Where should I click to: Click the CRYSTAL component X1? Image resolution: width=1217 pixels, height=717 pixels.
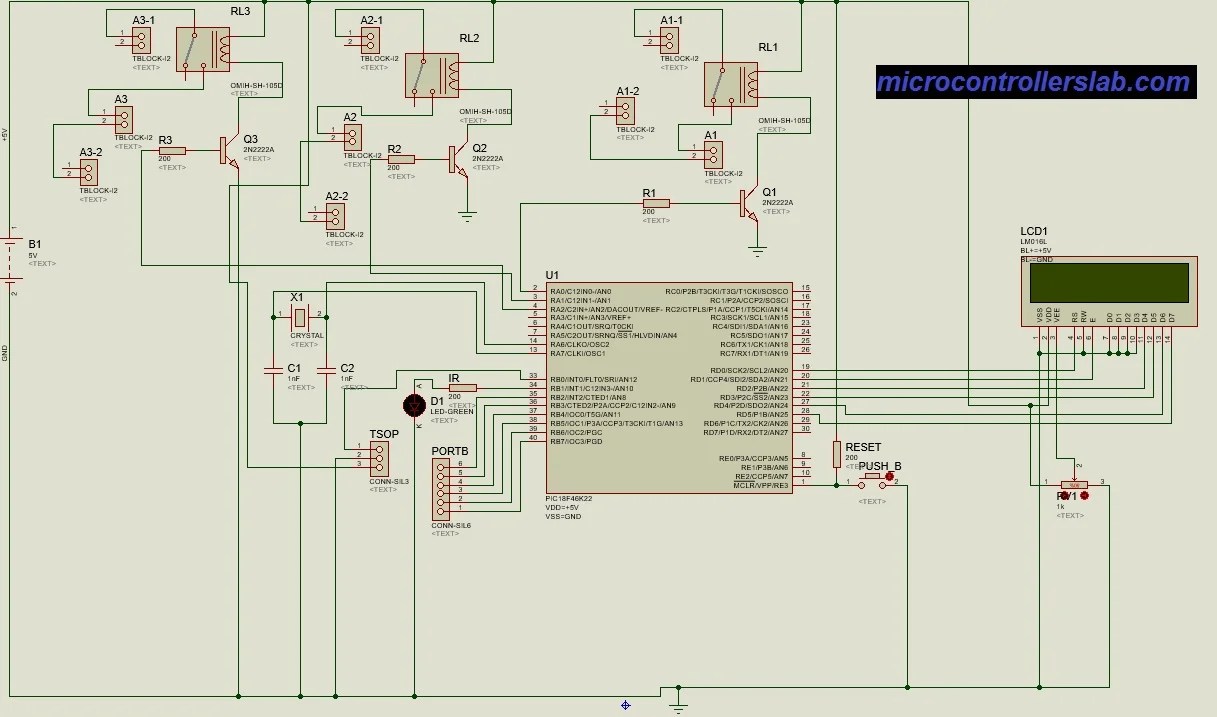[299, 318]
